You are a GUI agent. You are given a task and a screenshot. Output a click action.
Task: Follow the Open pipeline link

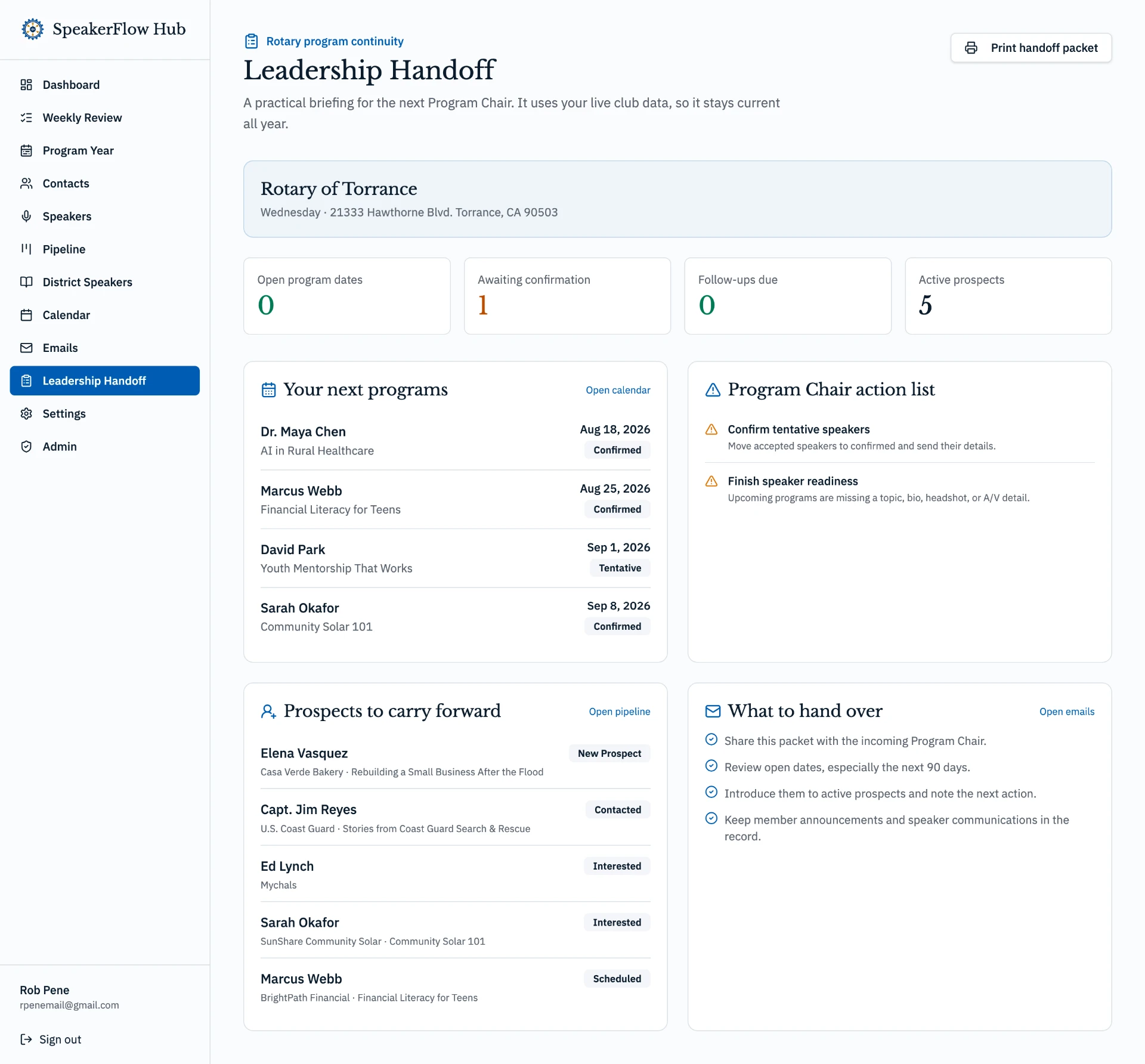[620, 712]
